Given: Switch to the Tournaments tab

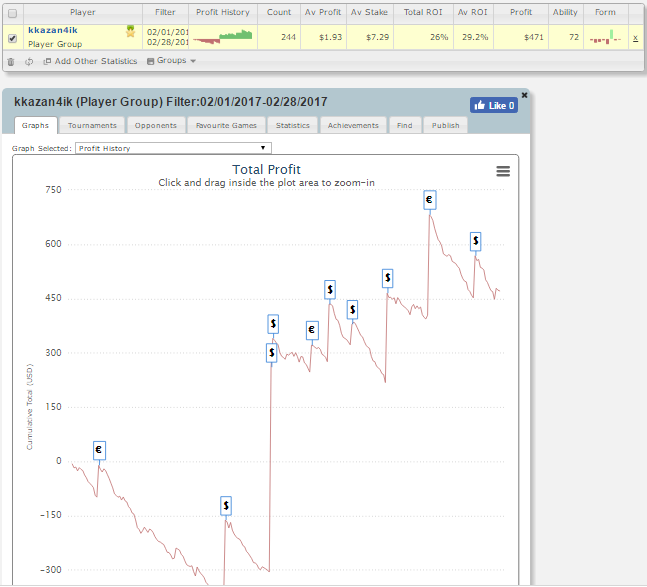Looking at the screenshot, I should [x=92, y=125].
